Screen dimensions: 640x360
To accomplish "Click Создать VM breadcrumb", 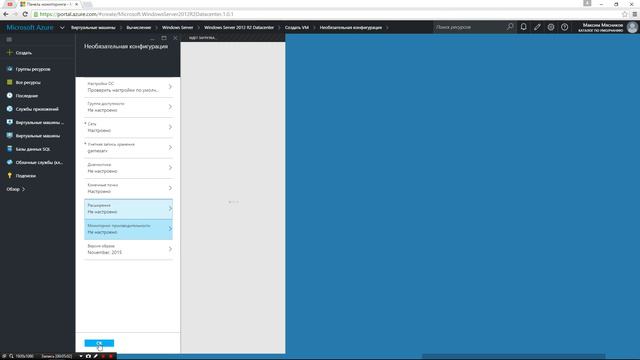I will coord(297,28).
